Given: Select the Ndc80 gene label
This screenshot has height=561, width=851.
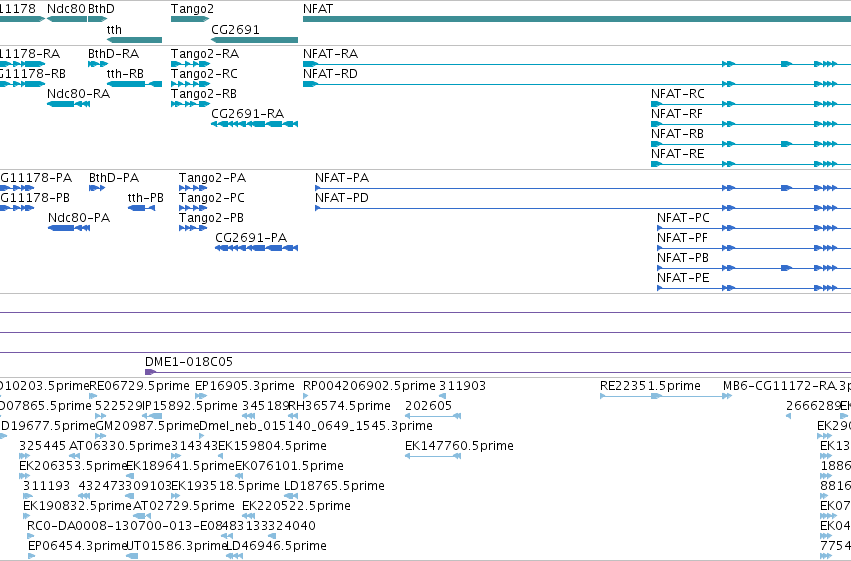Looking at the screenshot, I should pos(66,9).
